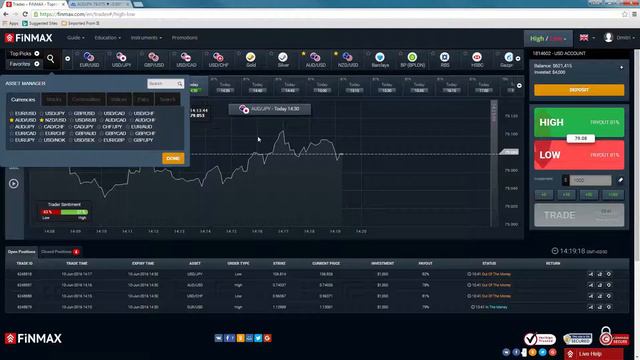Expand the account balance panel arrow

(x=622, y=67)
